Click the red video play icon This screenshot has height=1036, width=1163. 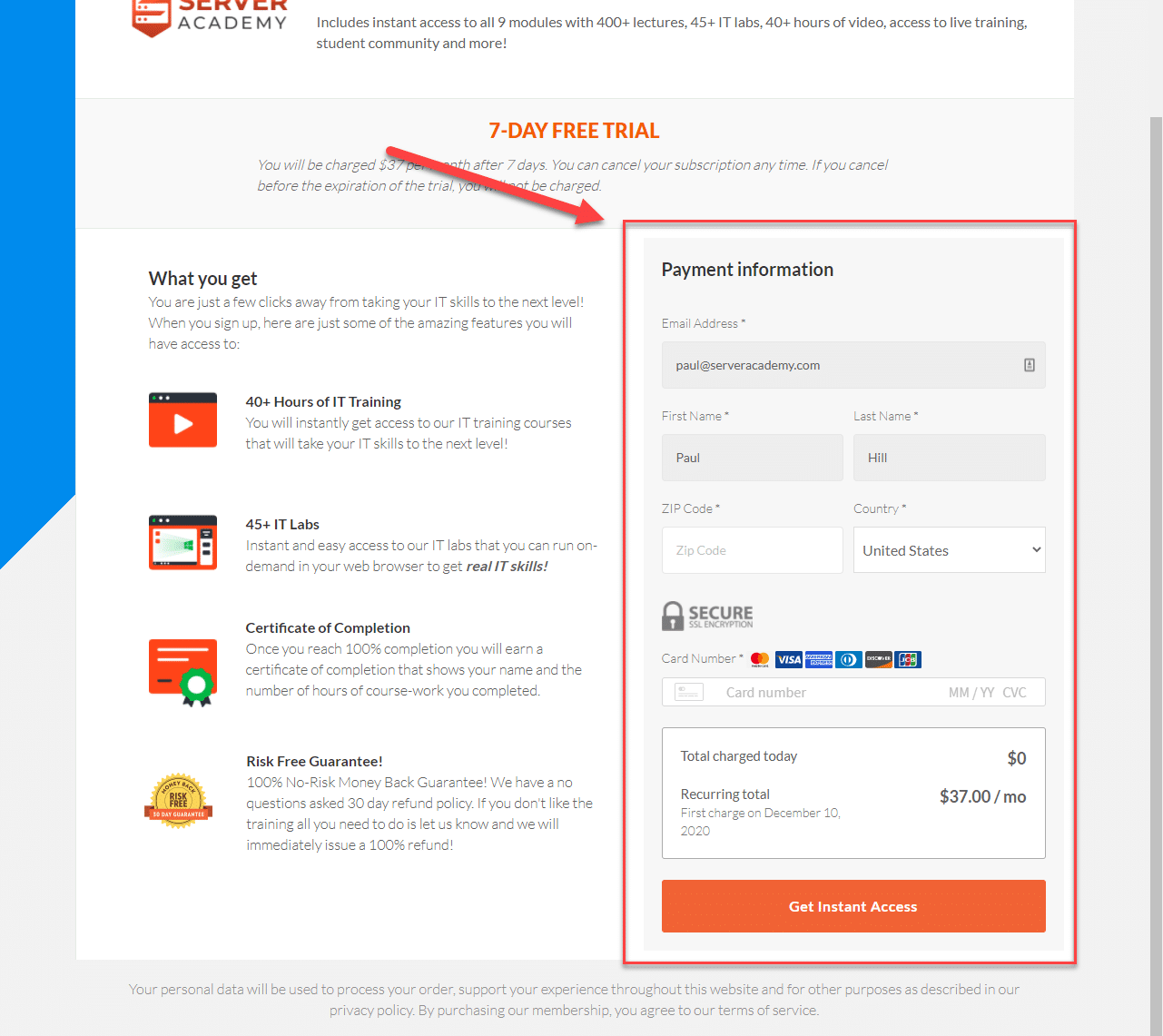pos(182,419)
